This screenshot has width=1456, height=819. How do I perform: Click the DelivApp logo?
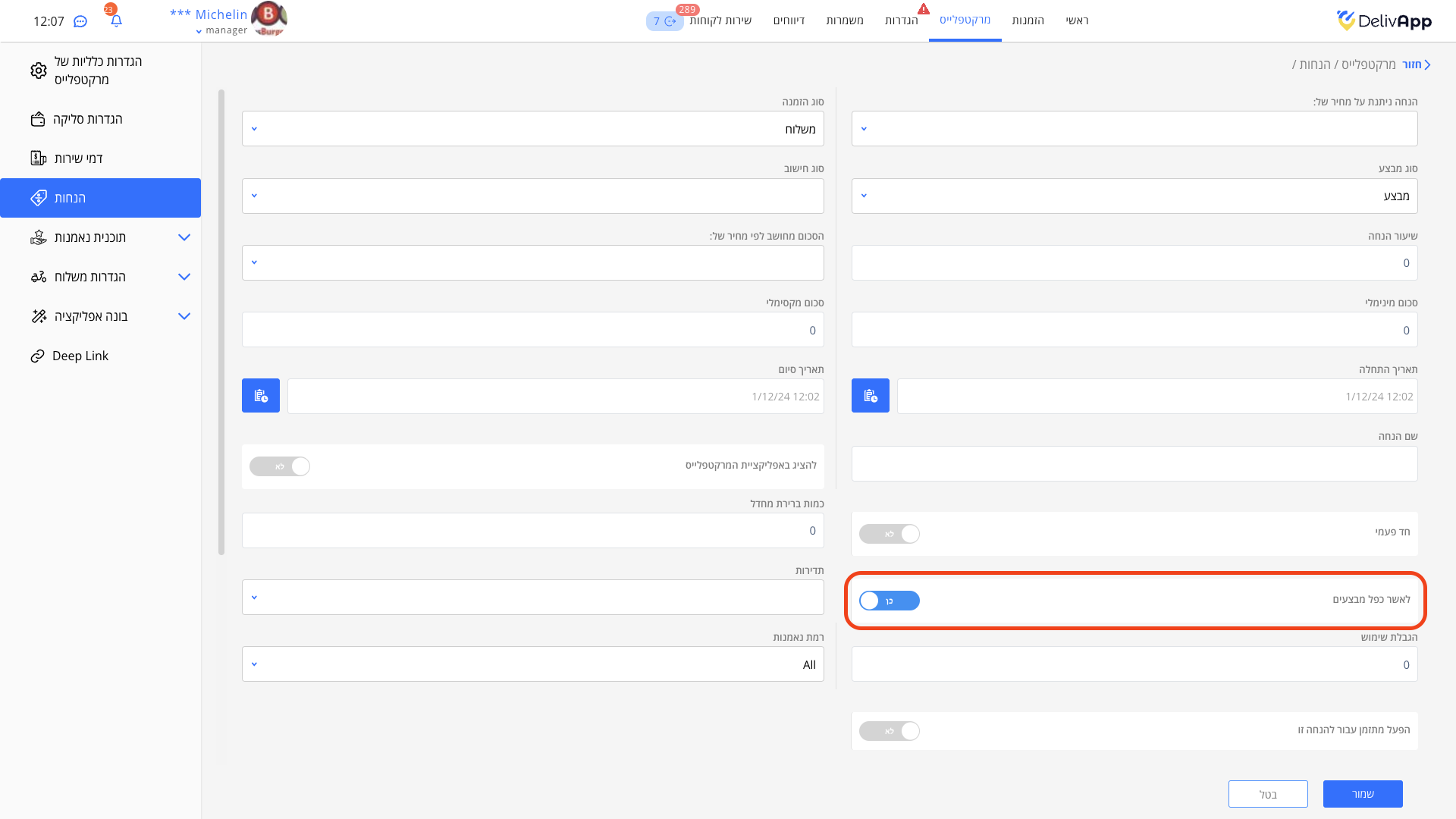click(1384, 20)
